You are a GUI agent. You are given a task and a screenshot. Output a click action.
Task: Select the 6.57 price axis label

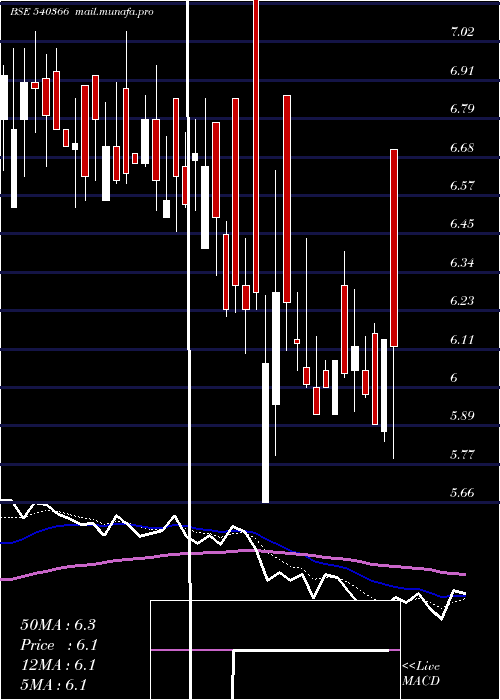pyautogui.click(x=462, y=186)
